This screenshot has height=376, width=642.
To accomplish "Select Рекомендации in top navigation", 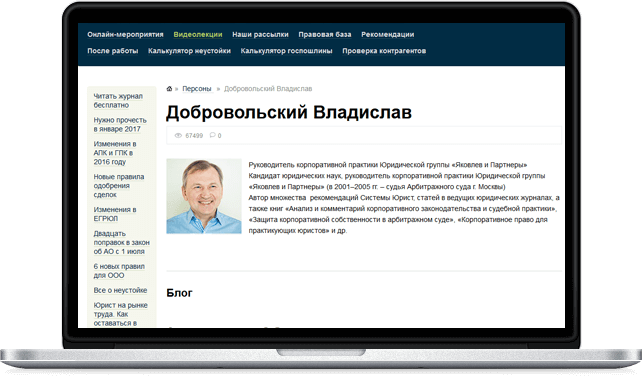I will [387, 34].
